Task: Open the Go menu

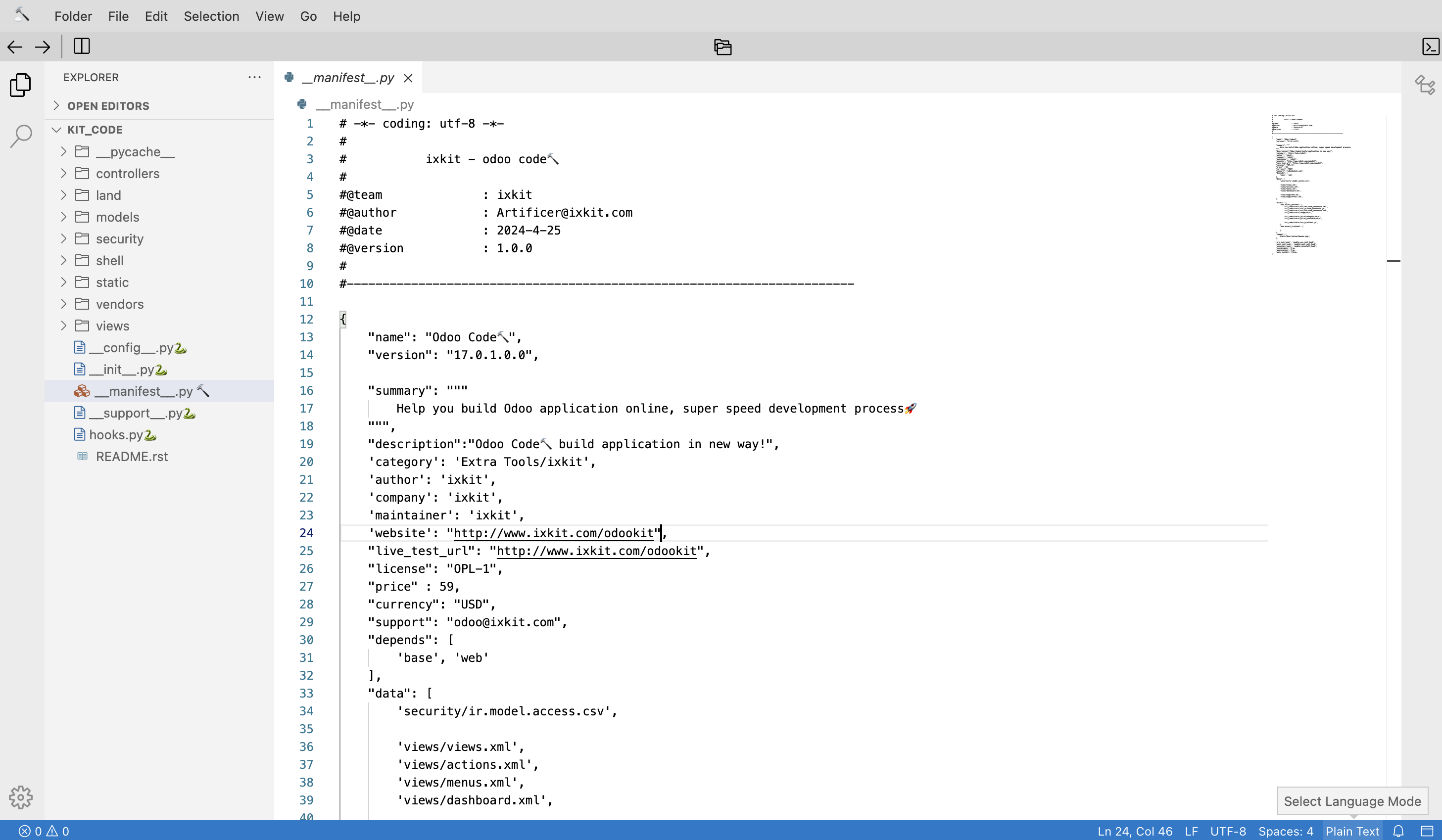Action: pos(308,16)
